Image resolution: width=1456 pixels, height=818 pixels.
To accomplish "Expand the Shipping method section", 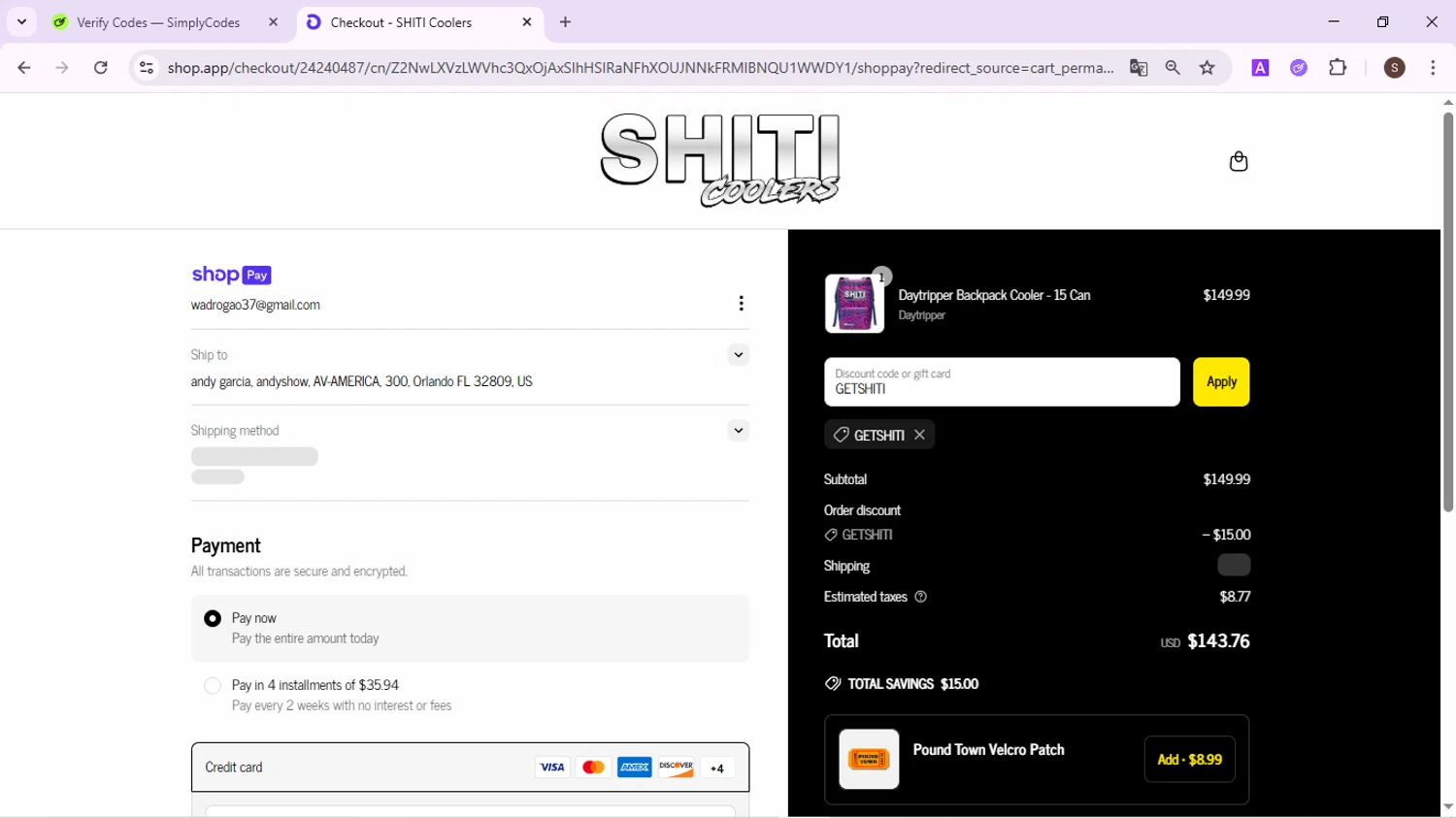I will [739, 431].
